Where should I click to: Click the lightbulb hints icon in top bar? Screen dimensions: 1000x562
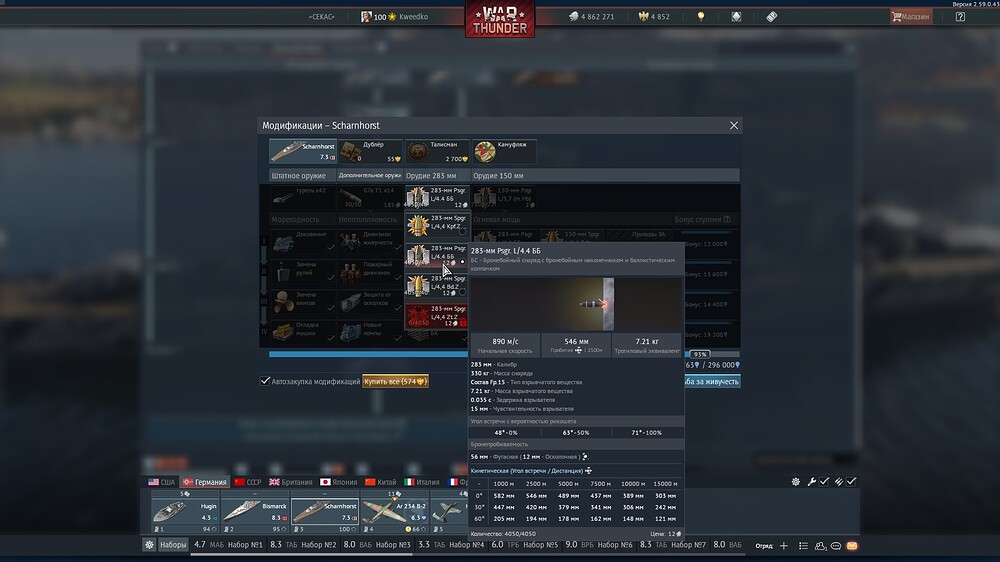pos(701,17)
